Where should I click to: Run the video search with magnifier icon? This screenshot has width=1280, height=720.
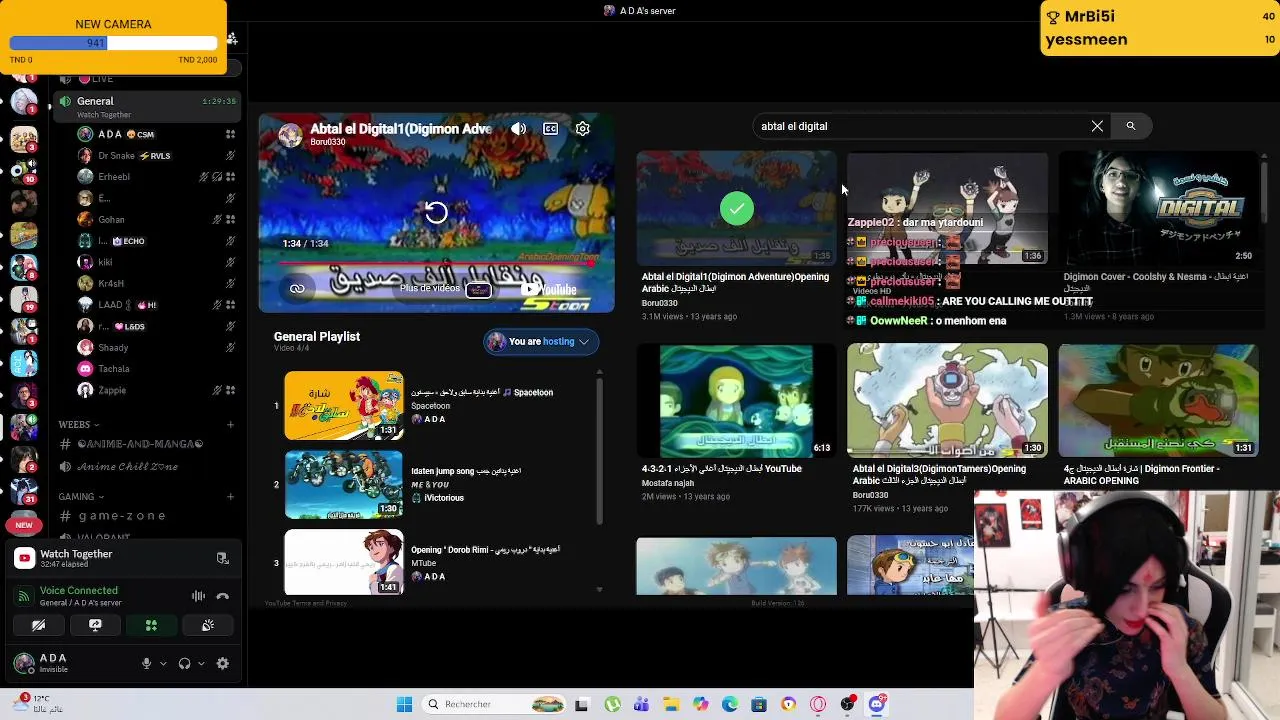point(1131,126)
